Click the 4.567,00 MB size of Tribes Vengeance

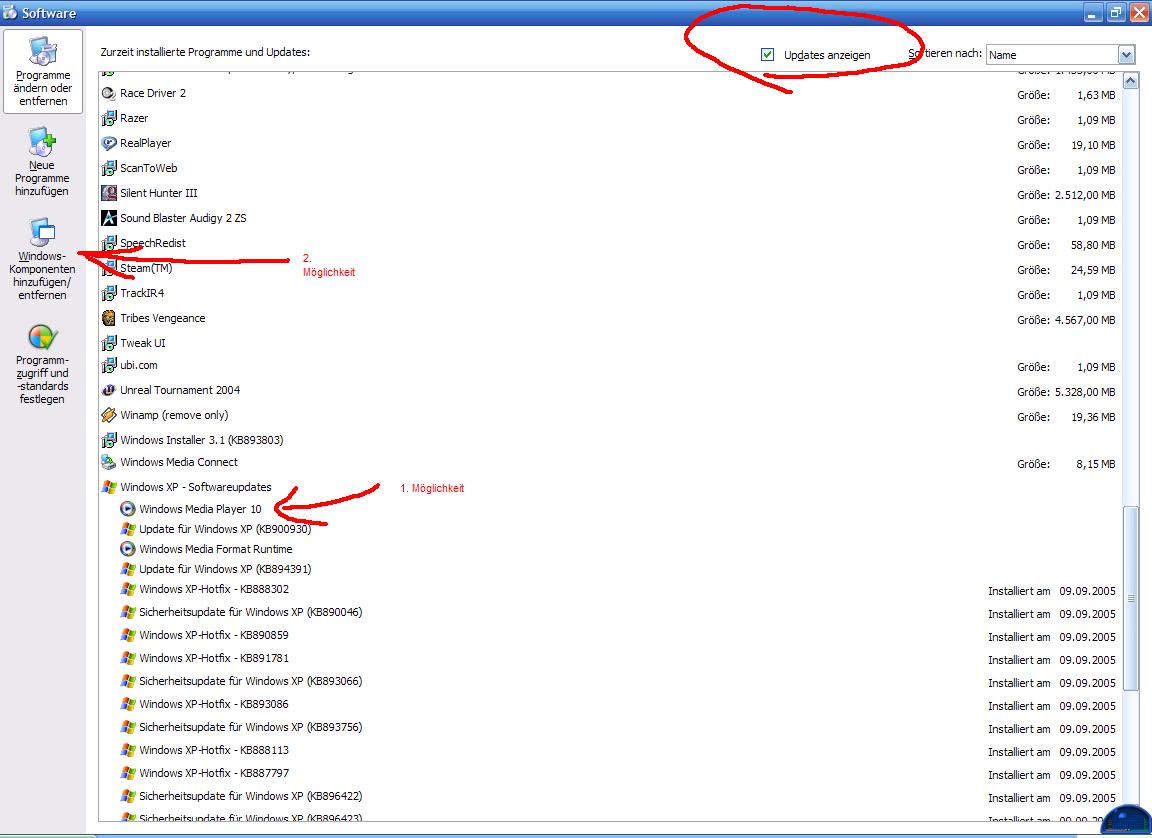pyautogui.click(x=1085, y=320)
